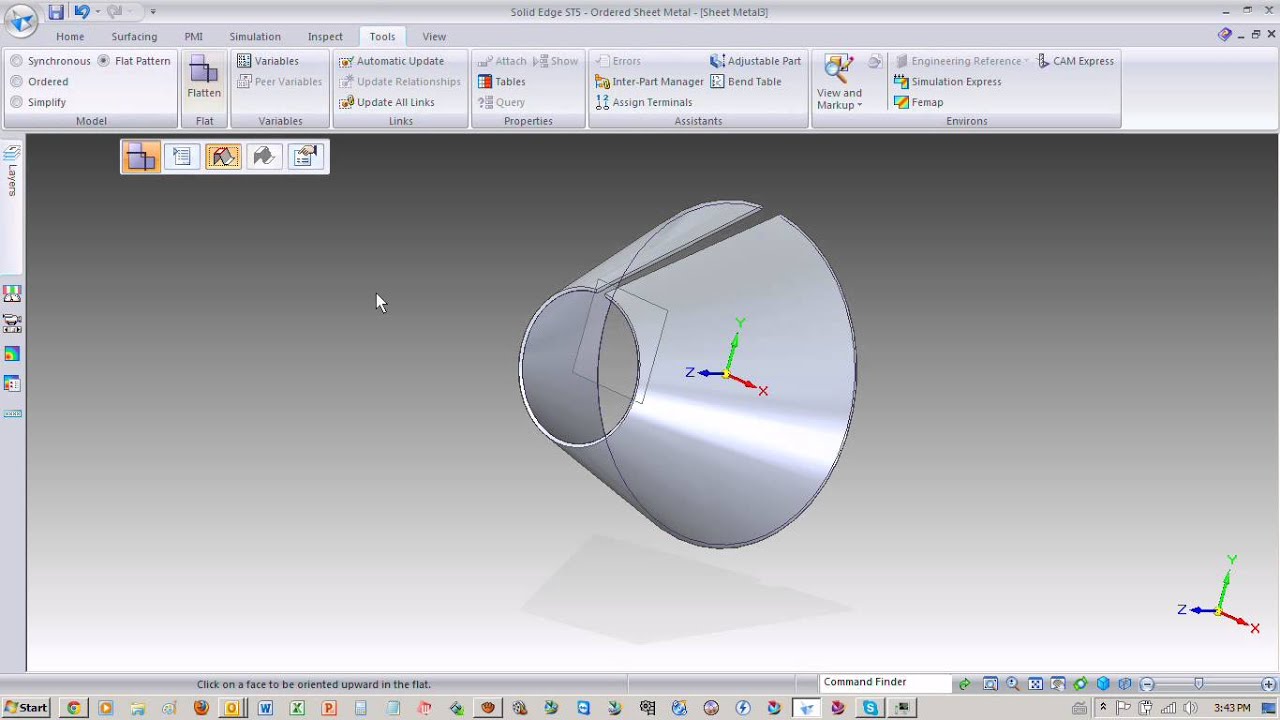Undo the last action
This screenshot has height=720, width=1280.
(81, 12)
